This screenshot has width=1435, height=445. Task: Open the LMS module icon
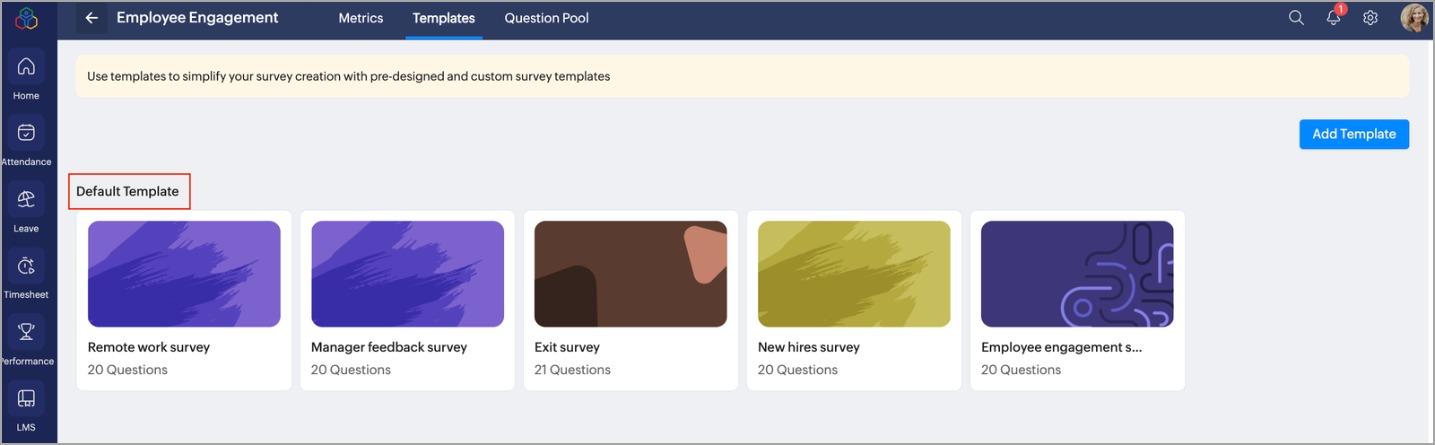tap(27, 398)
